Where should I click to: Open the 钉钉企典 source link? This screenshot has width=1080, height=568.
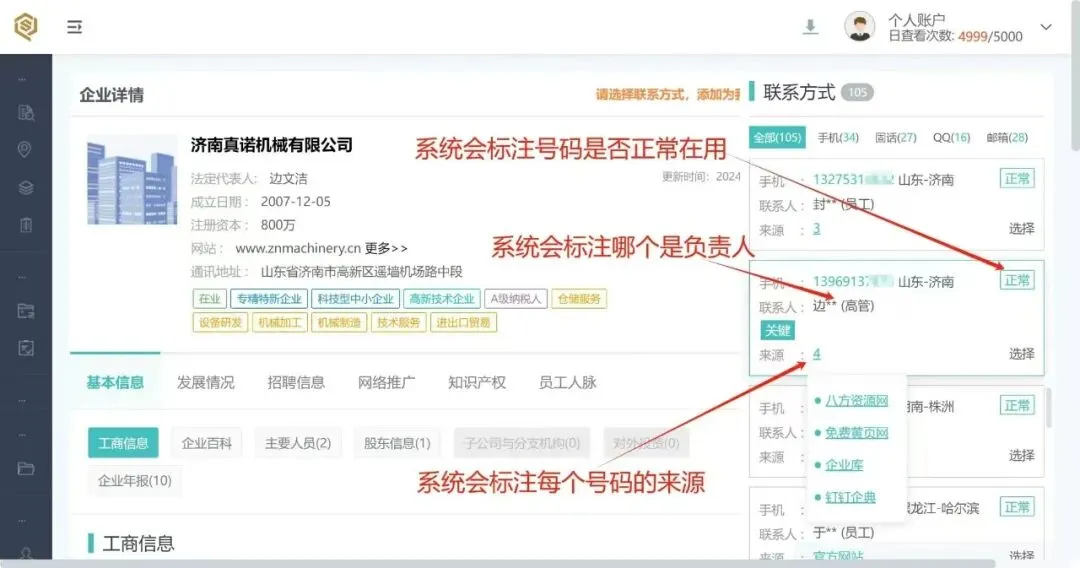[850, 497]
